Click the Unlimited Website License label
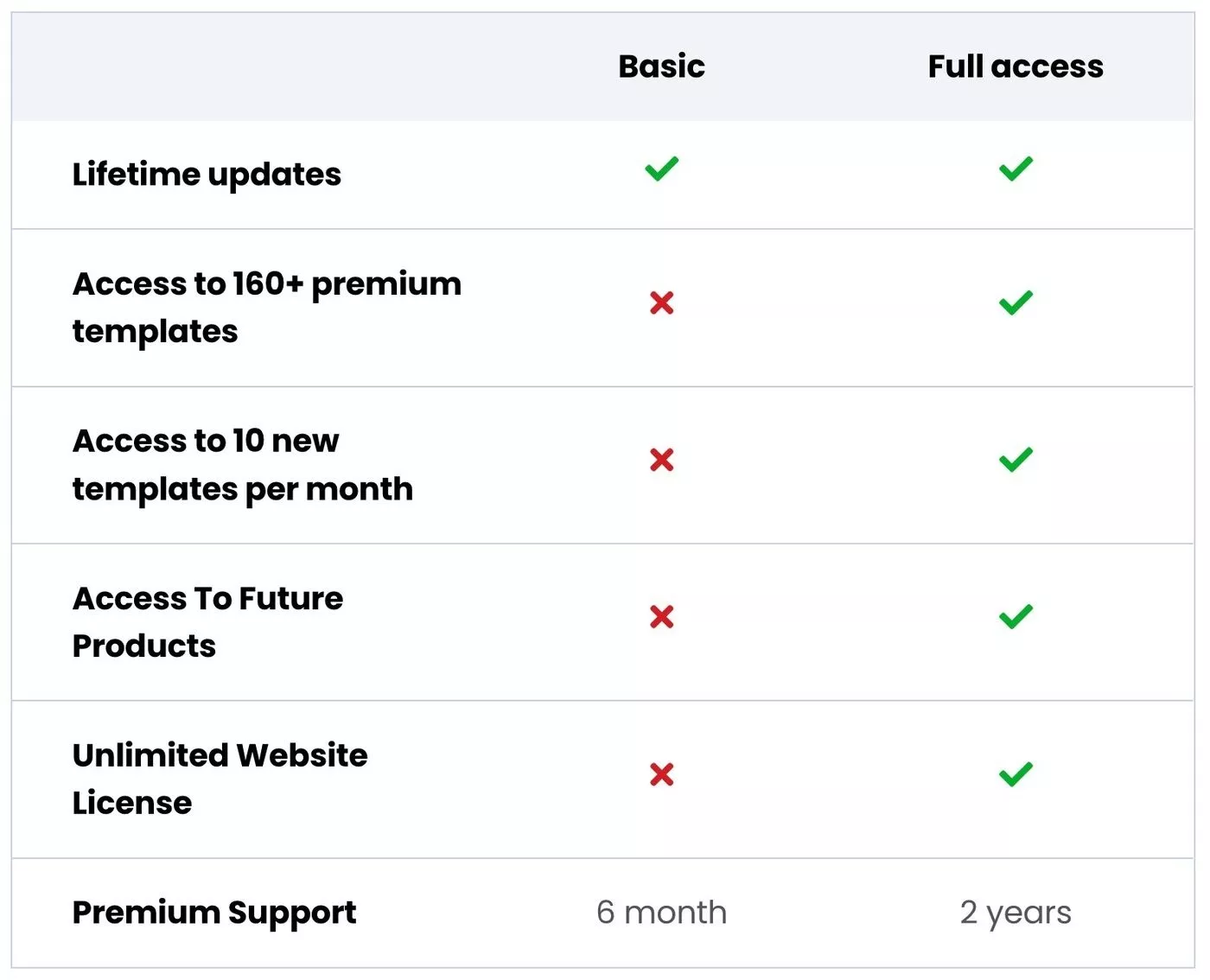 pyautogui.click(x=220, y=779)
